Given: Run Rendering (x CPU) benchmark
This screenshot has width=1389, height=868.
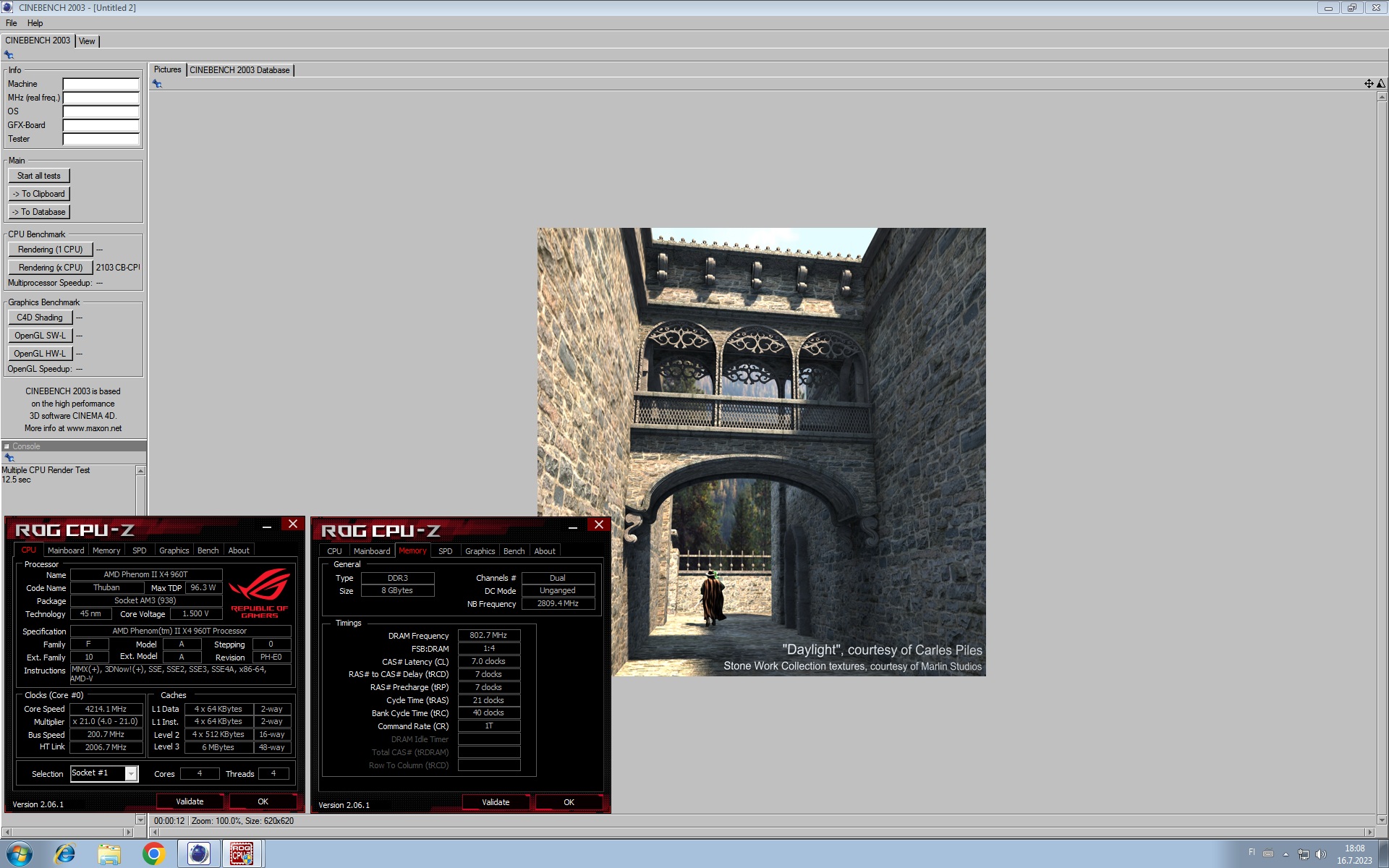Looking at the screenshot, I should [x=51, y=268].
